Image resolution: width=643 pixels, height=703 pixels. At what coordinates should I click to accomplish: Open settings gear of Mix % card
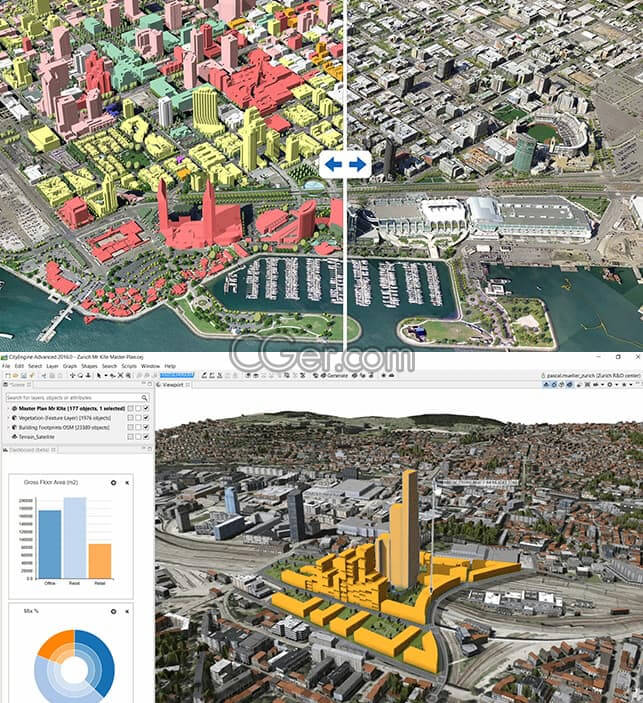click(113, 610)
